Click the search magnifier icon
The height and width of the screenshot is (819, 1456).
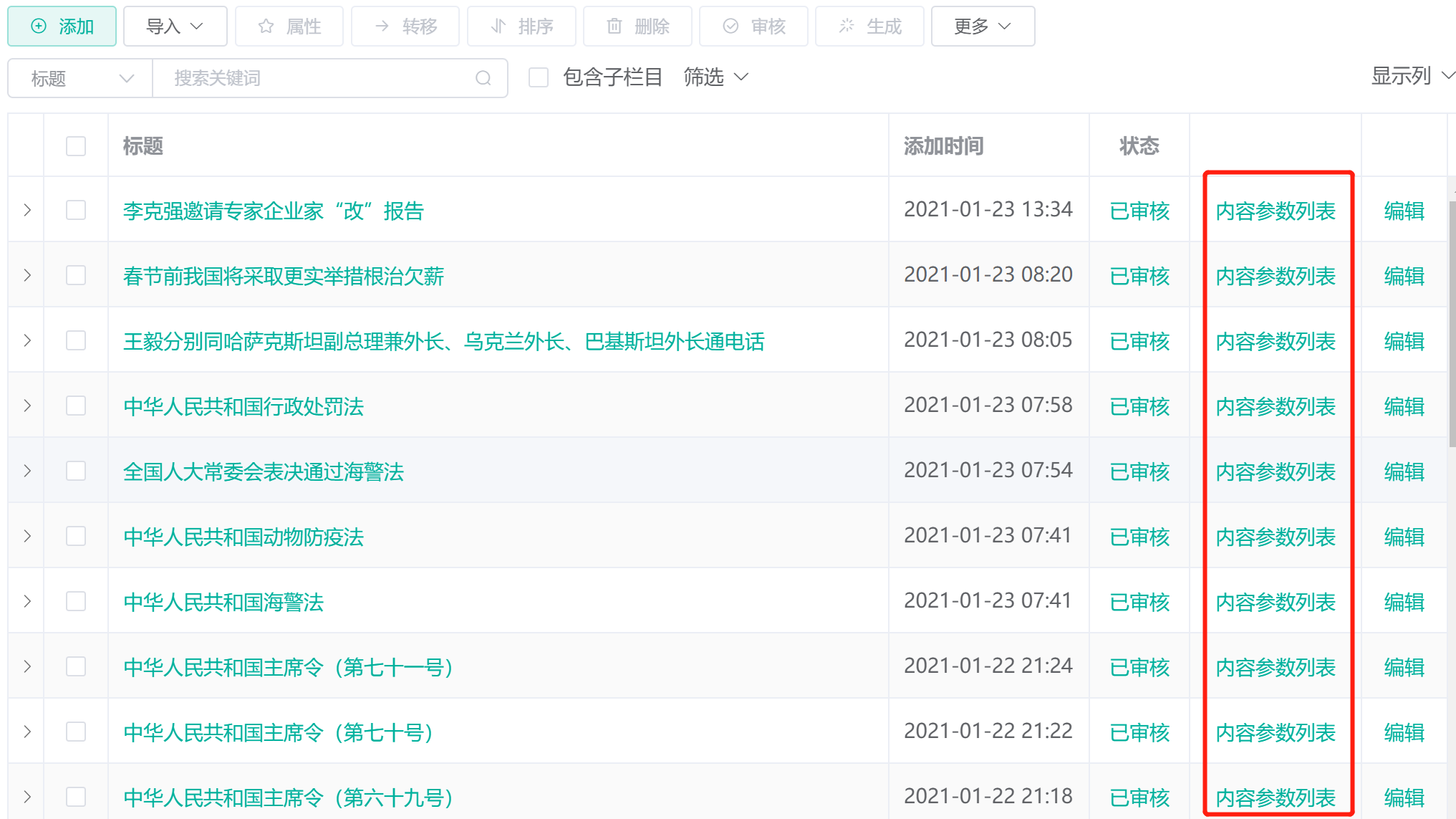(483, 78)
